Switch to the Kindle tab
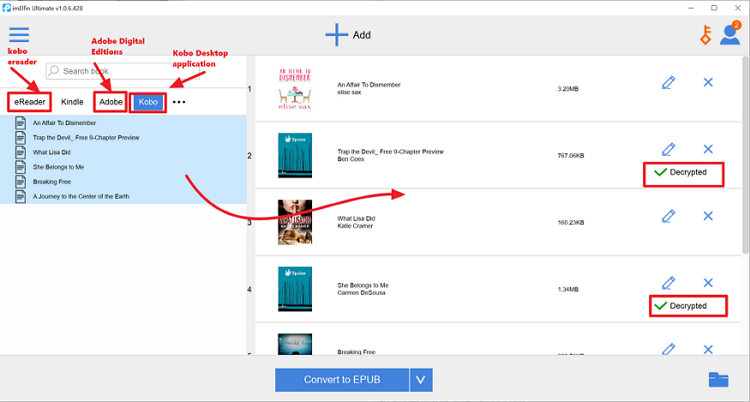Screen dimensions: 750x402 click(72, 102)
